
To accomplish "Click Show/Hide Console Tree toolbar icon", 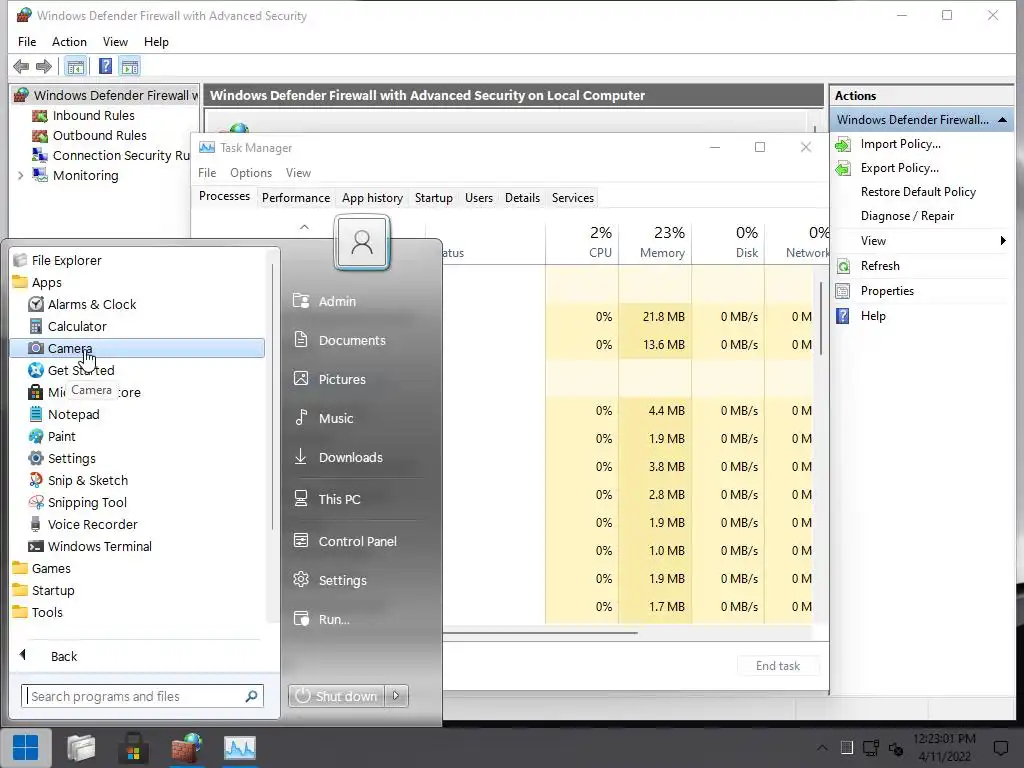I will point(76,66).
